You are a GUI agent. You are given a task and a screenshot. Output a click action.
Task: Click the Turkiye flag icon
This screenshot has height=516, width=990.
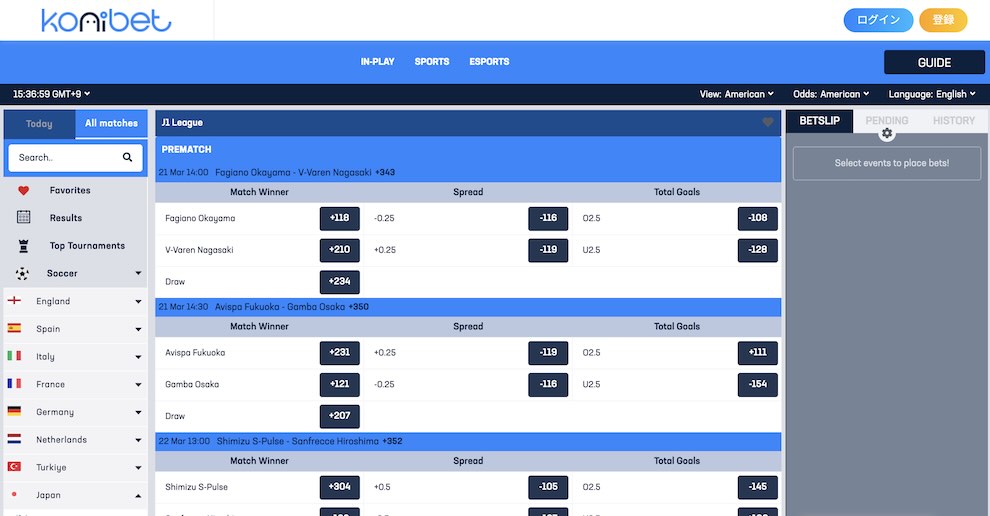(14, 467)
